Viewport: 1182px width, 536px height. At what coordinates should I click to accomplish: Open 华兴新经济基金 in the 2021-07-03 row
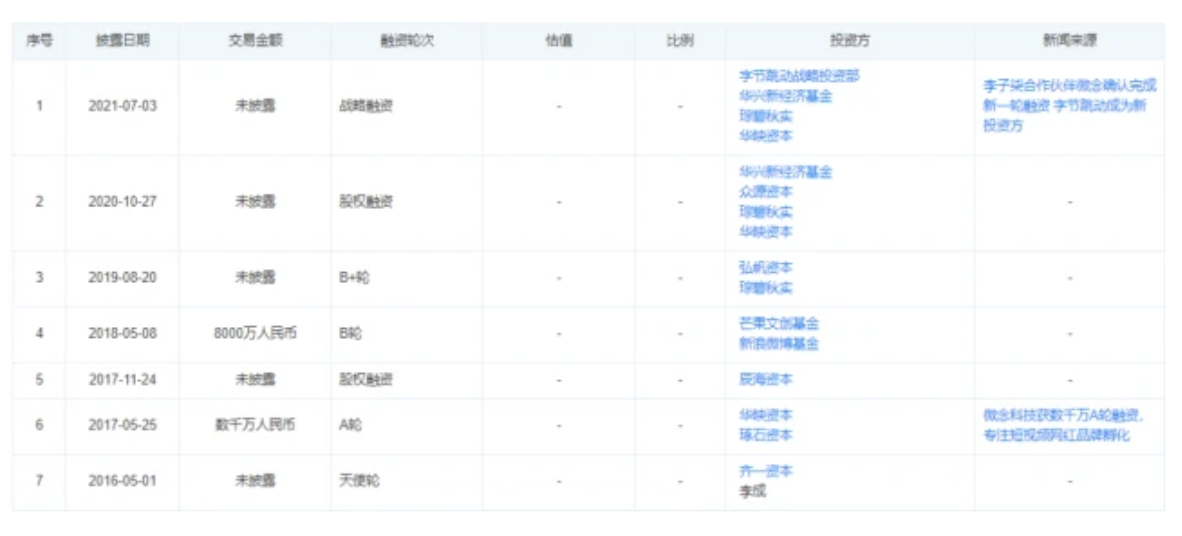click(x=785, y=96)
